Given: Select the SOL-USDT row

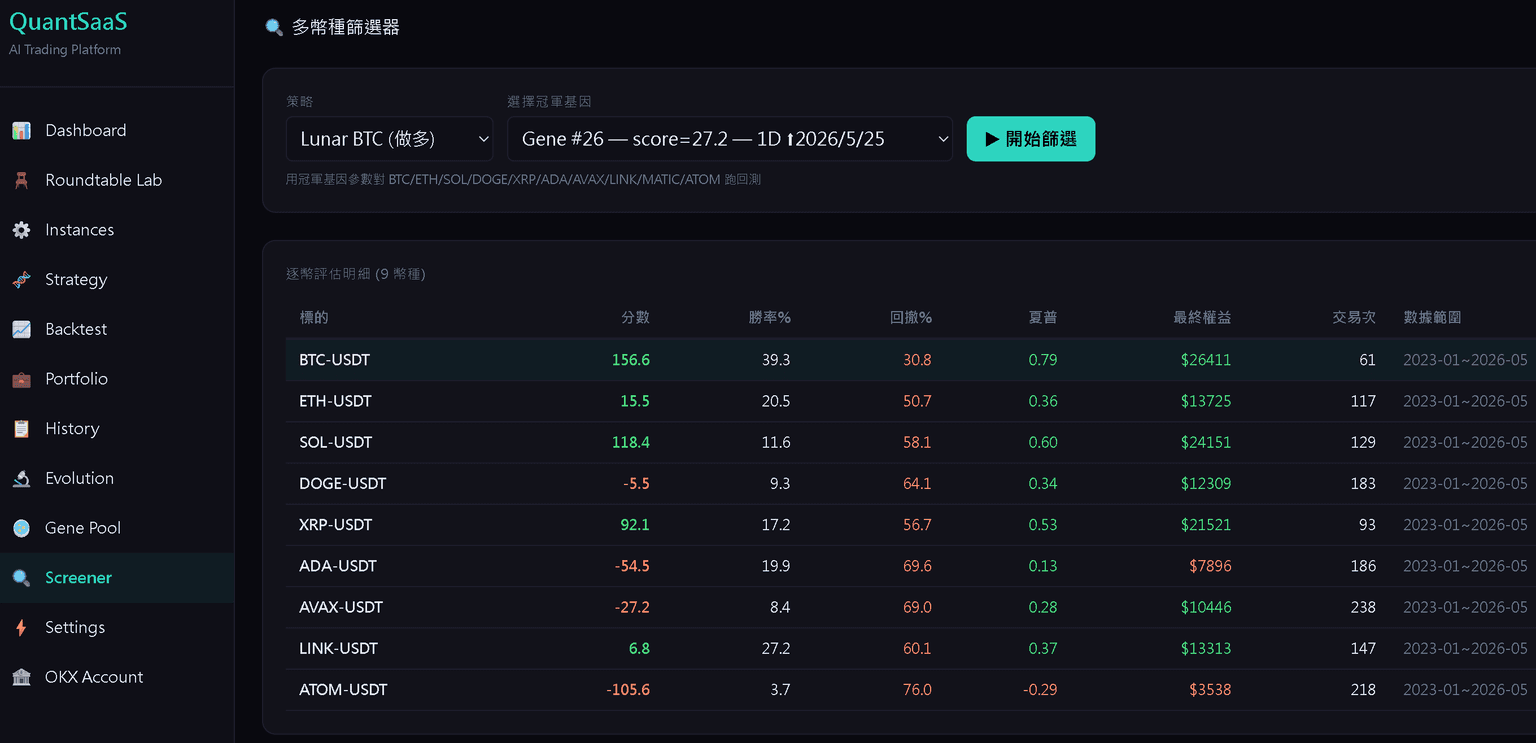Looking at the screenshot, I should (x=910, y=442).
